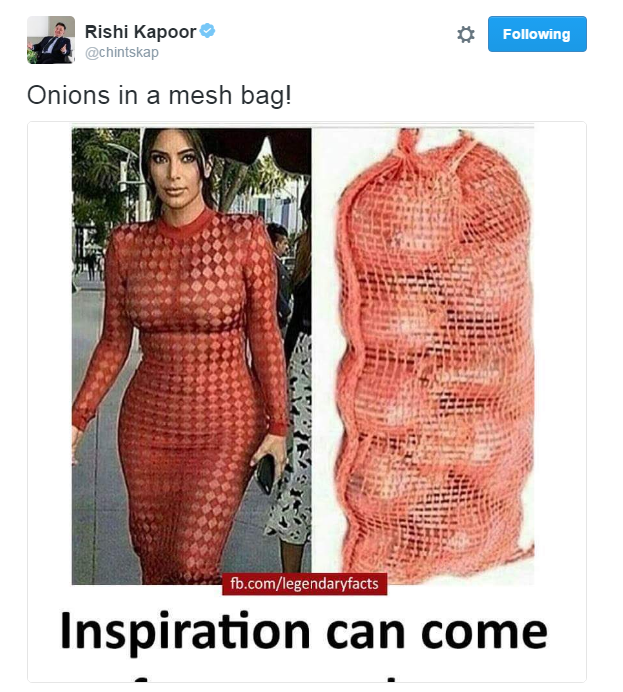Select the tweet text Onions in a mesh bag

[x=159, y=95]
